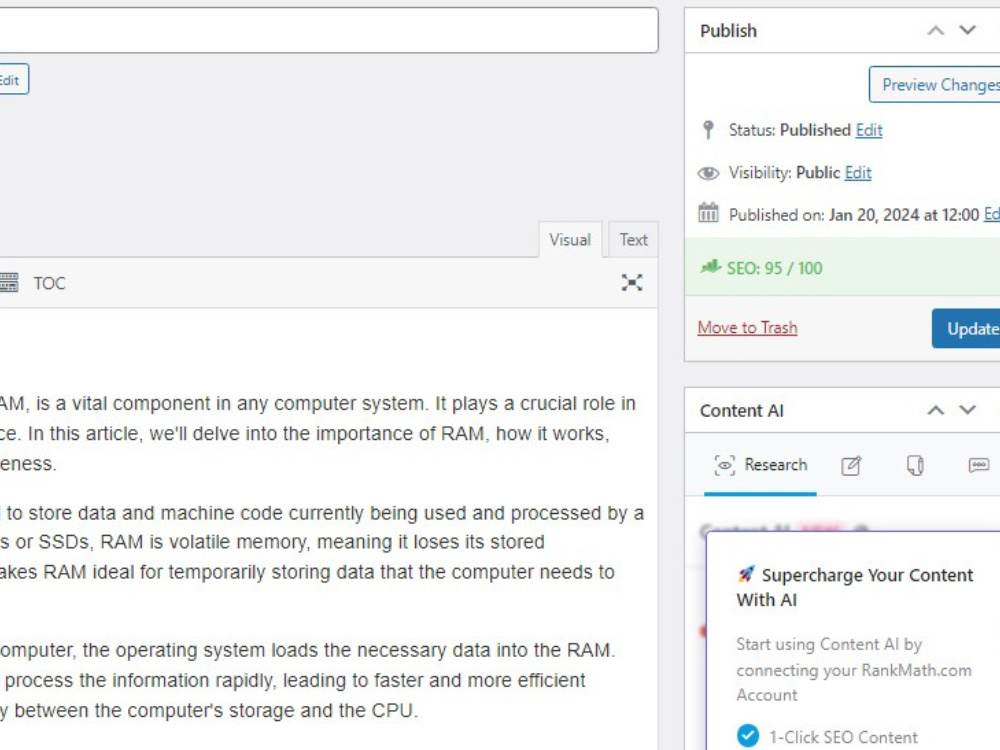Click the green SEO score chart icon
The width and height of the screenshot is (1000, 750).
pyautogui.click(x=710, y=267)
